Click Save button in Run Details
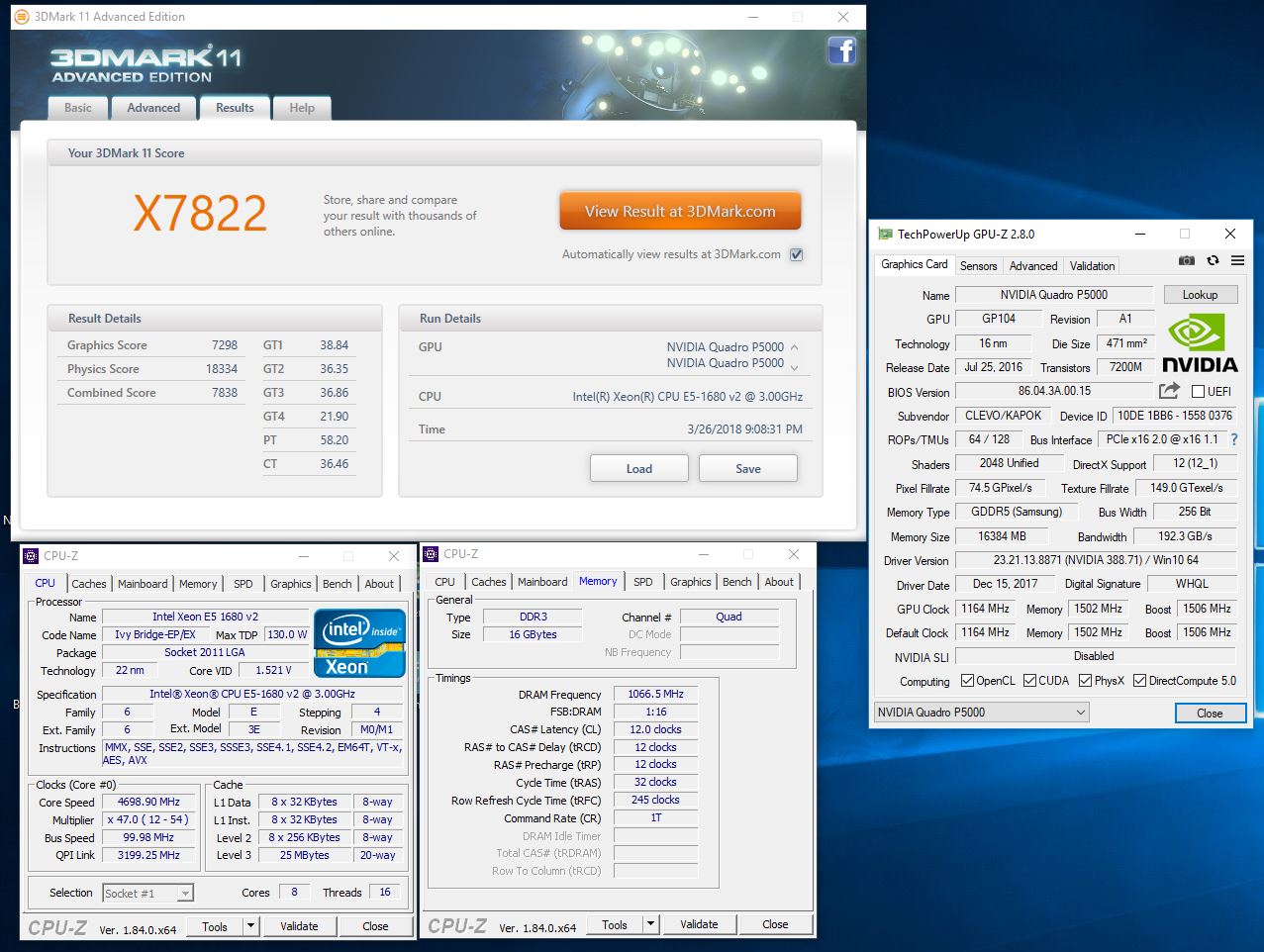Screen dimensions: 1264x952 (x=748, y=469)
